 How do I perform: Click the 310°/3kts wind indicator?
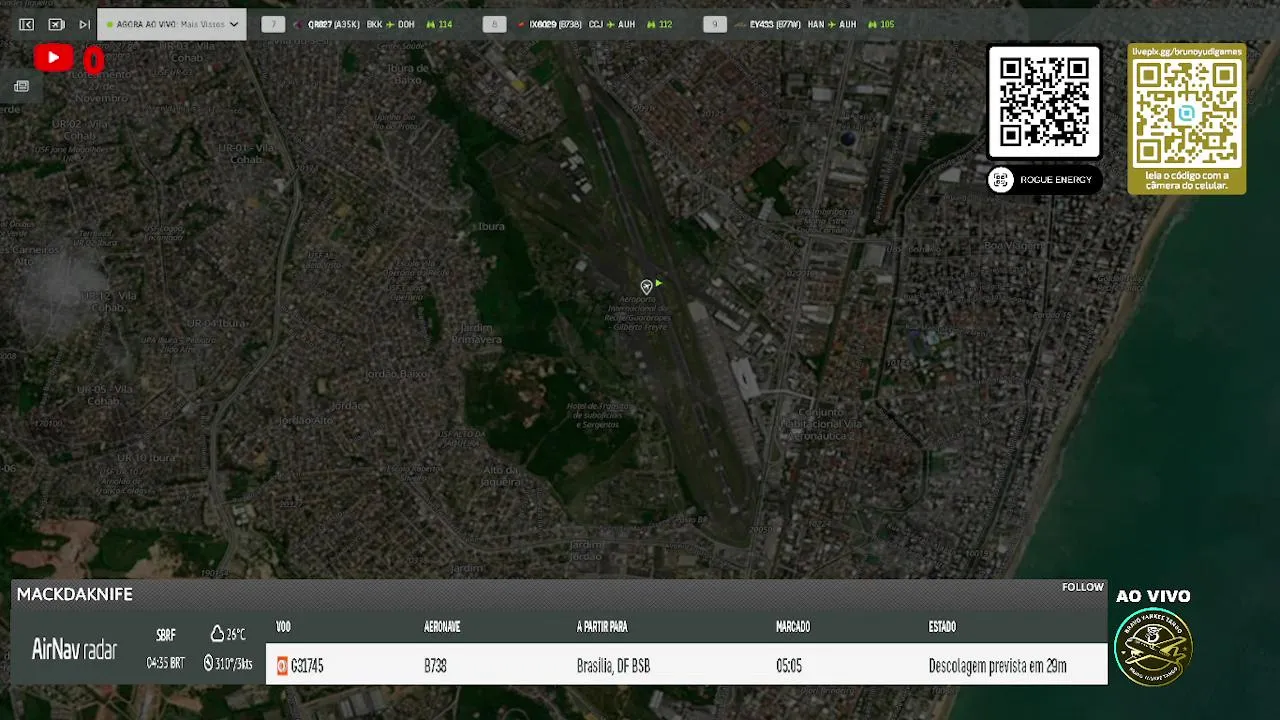pyautogui.click(x=228, y=663)
